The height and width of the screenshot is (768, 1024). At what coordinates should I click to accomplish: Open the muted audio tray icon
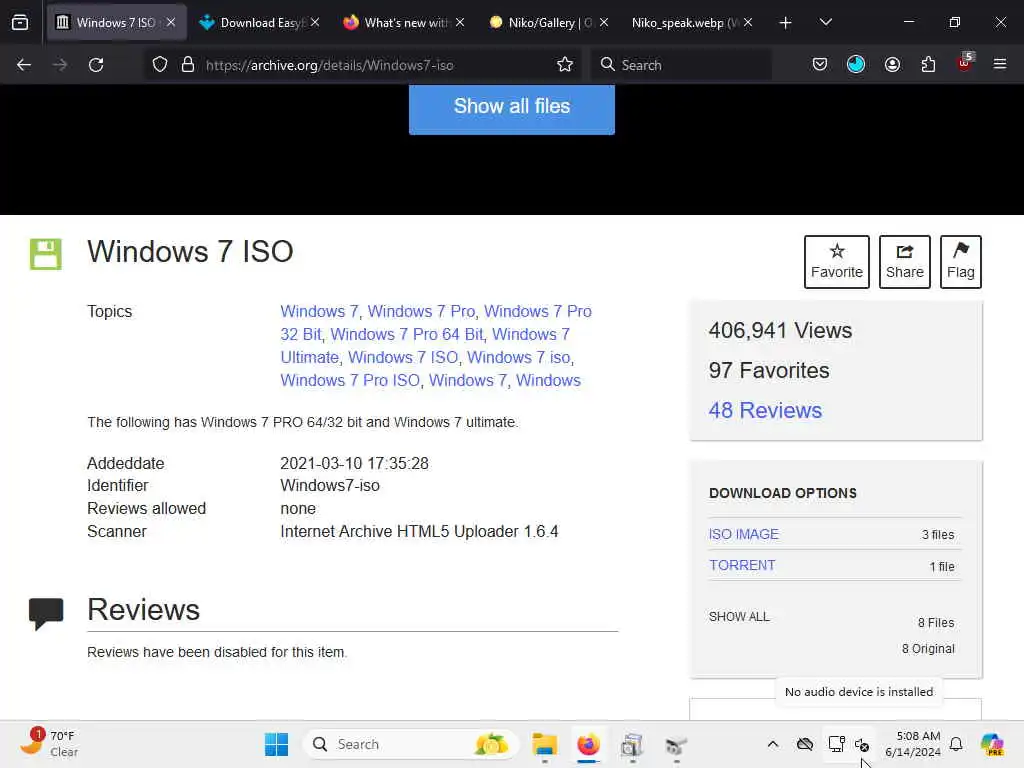coord(862,744)
